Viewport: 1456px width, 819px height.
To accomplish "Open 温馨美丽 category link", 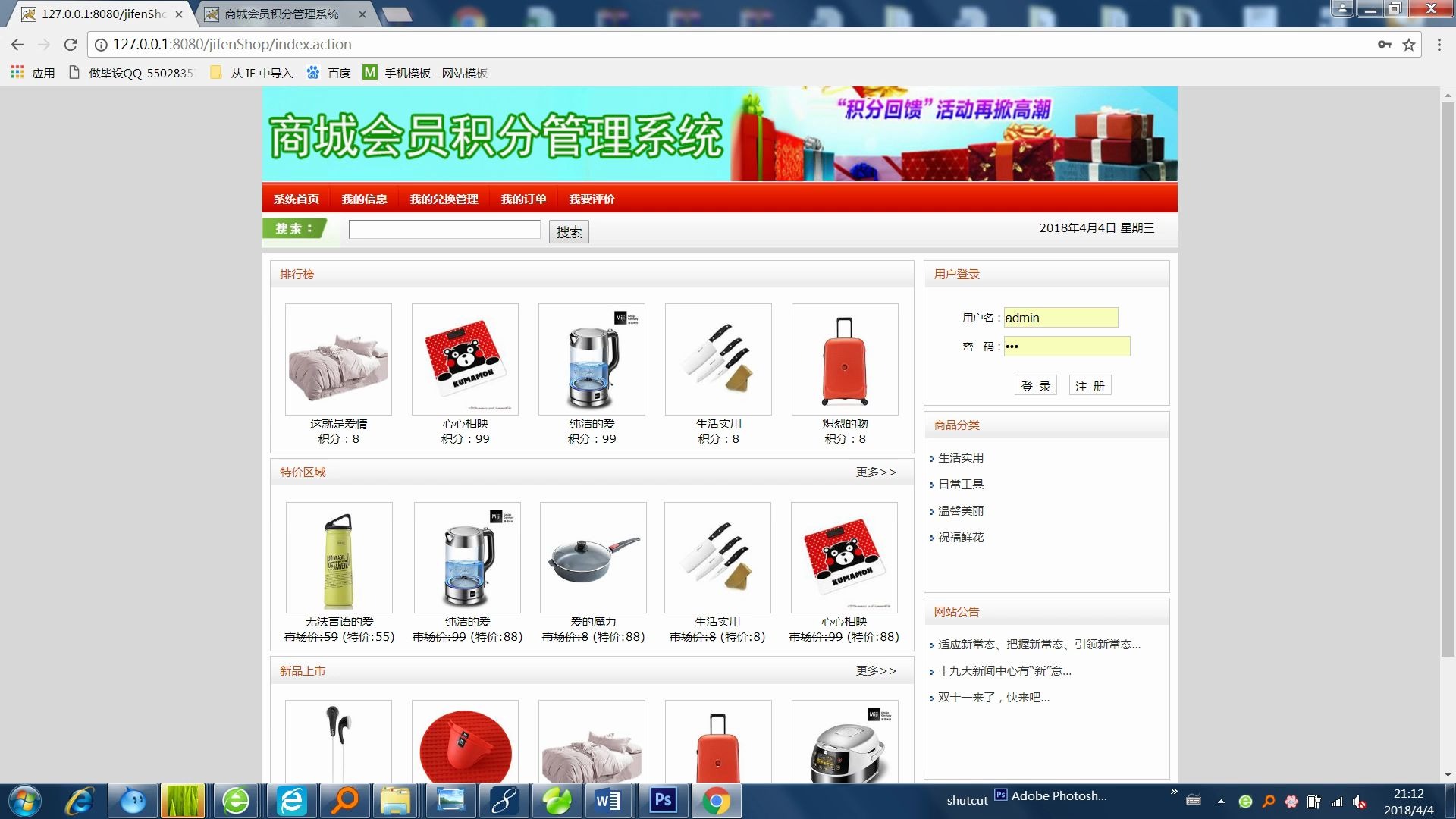I will 961,510.
